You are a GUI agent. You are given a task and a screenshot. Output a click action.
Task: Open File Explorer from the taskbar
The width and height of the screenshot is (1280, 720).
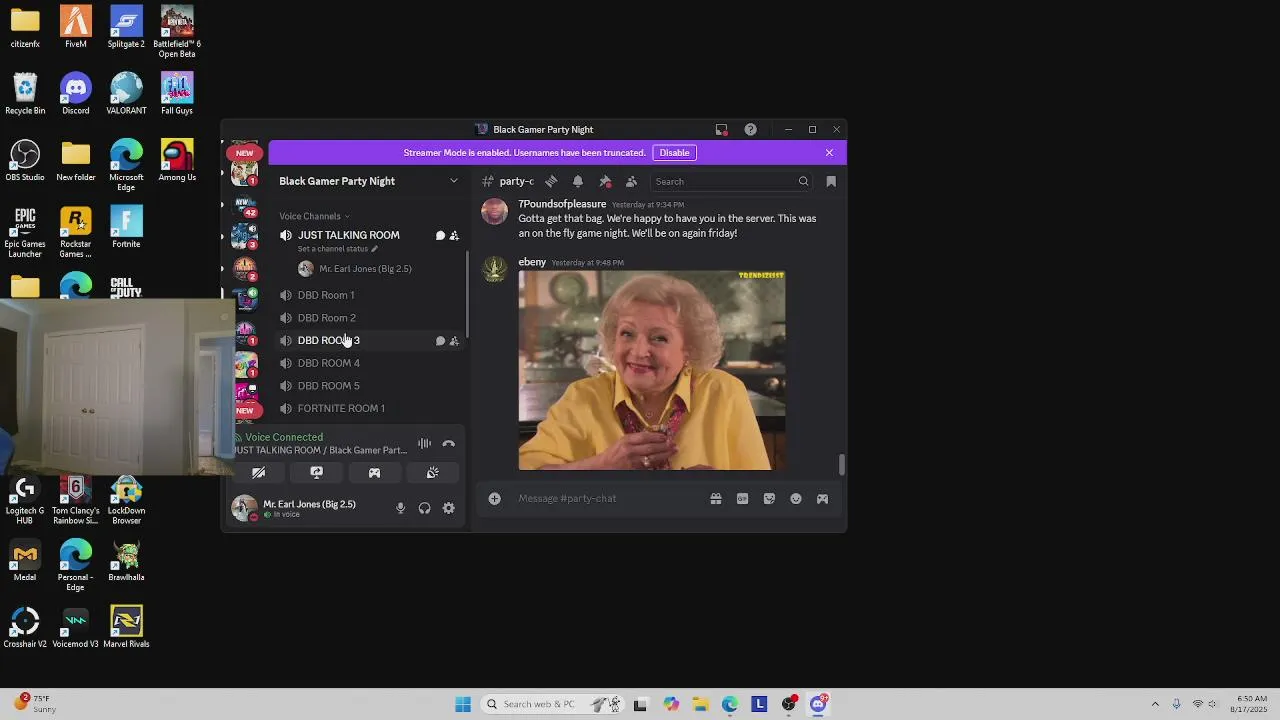(x=700, y=704)
